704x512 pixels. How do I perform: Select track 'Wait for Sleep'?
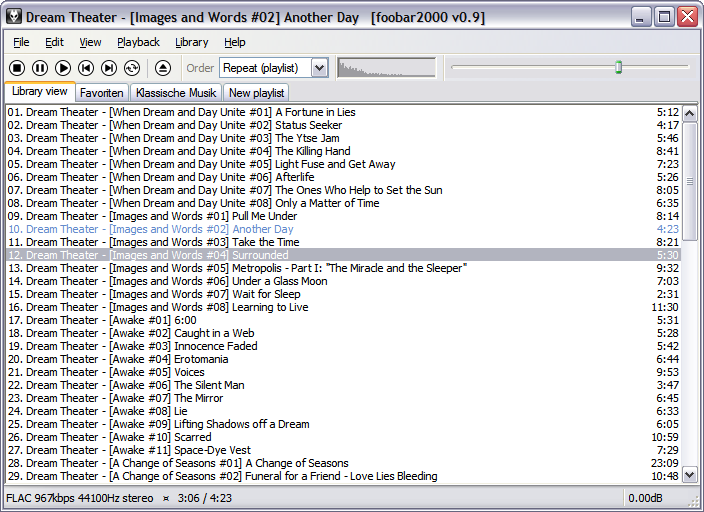(x=343, y=294)
